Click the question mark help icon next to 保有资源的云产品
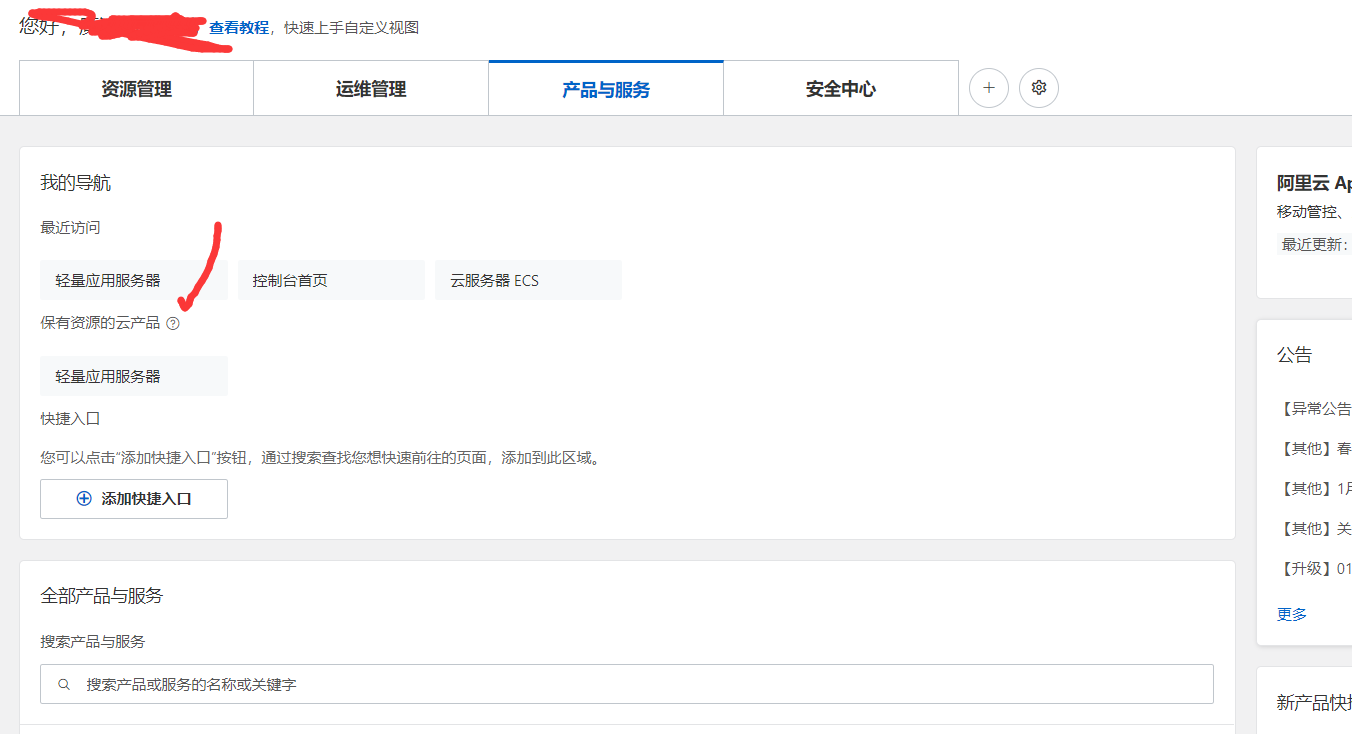 pyautogui.click(x=173, y=323)
